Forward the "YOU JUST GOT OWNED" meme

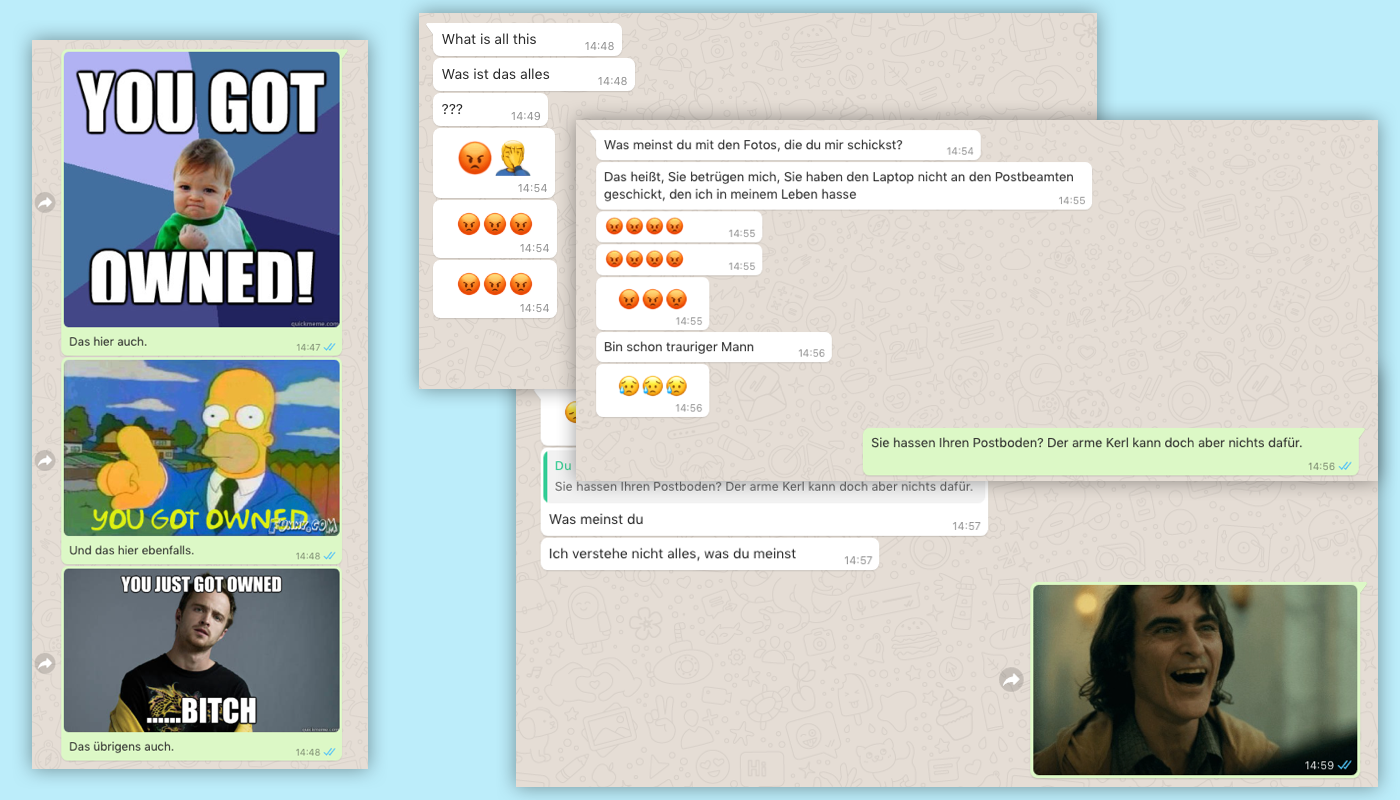point(45,663)
